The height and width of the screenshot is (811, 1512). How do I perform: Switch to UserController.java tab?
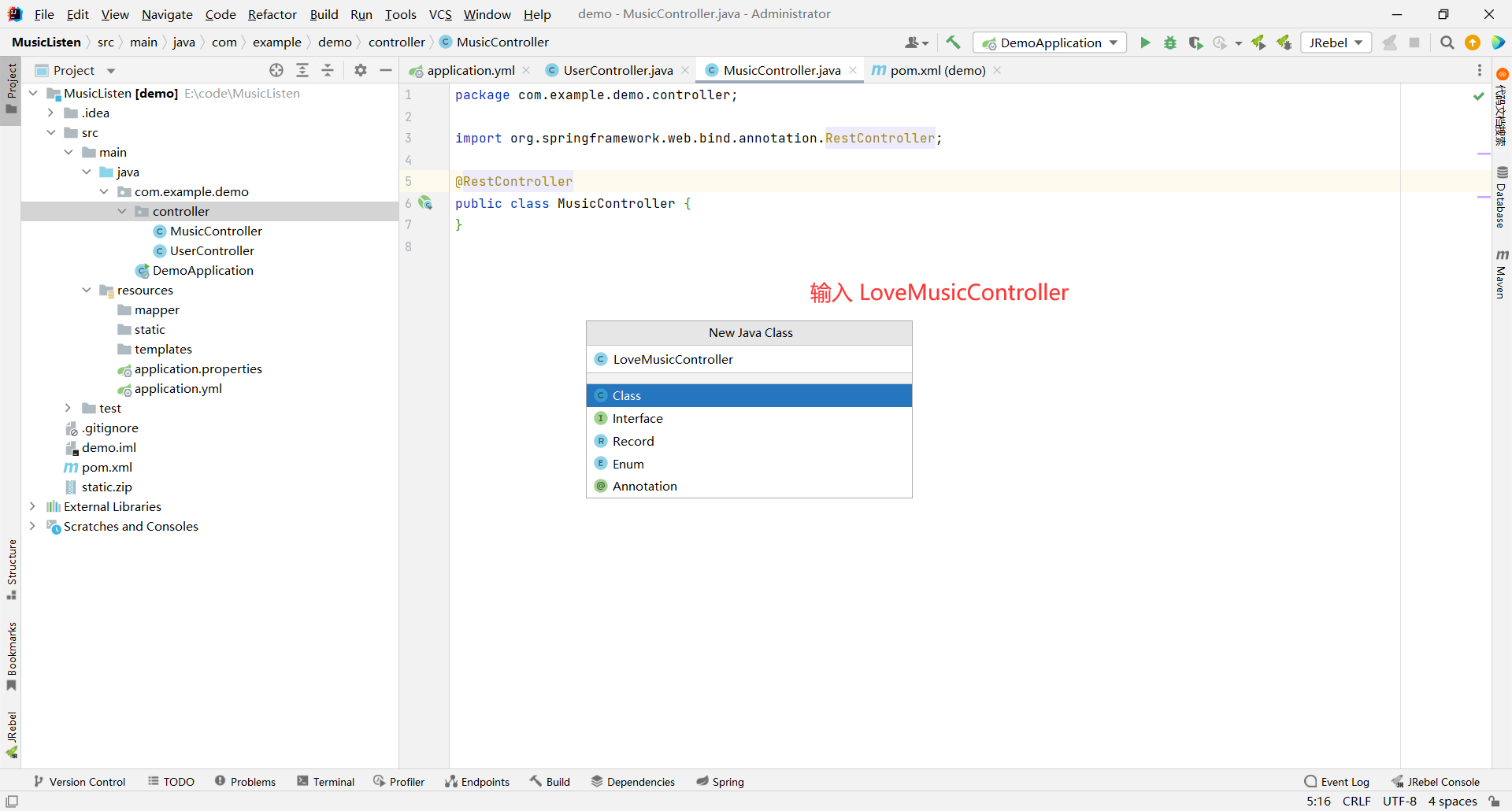click(617, 70)
